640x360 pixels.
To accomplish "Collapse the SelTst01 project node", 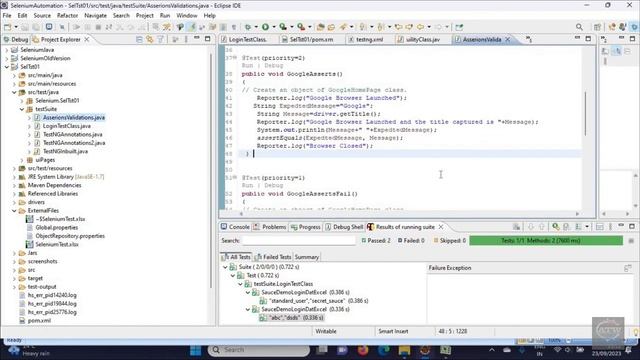I will [7, 67].
